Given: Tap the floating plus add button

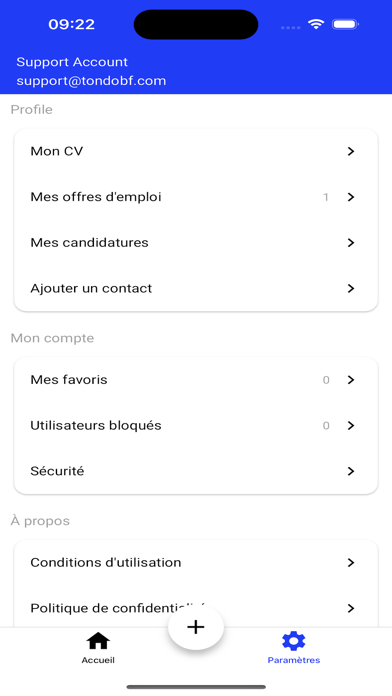Looking at the screenshot, I should pyautogui.click(x=196, y=627).
